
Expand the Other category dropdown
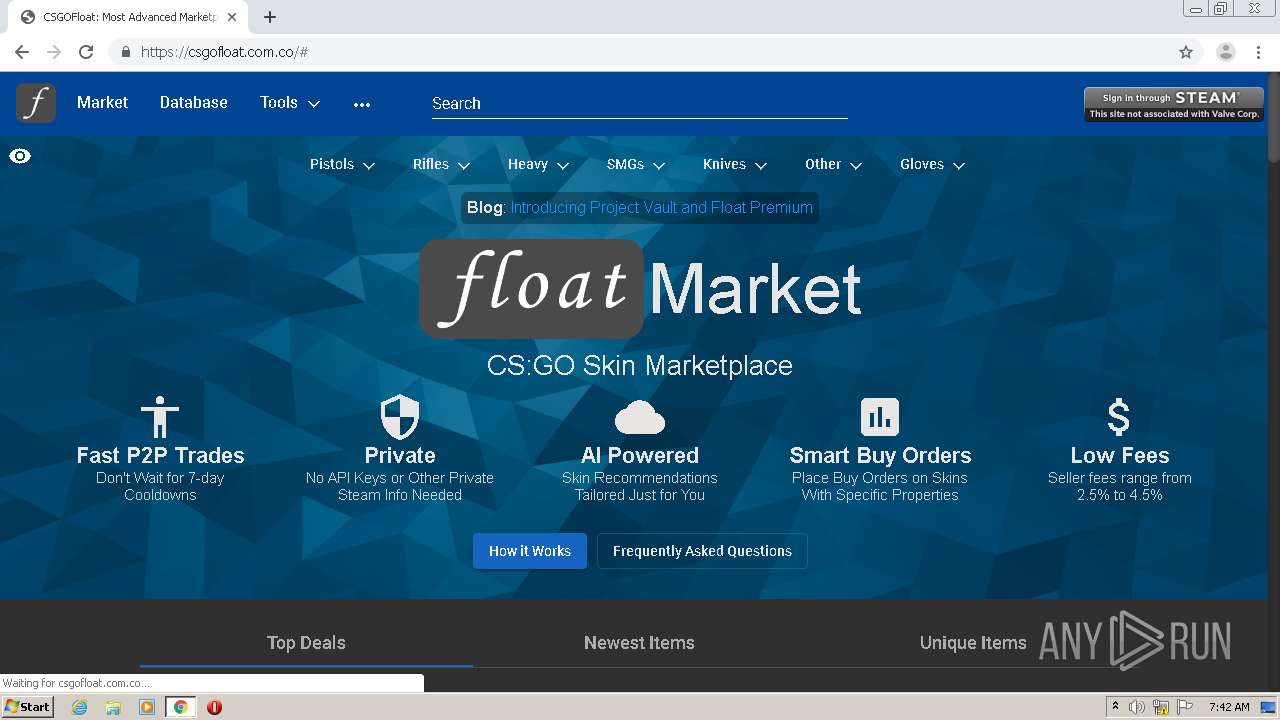[x=833, y=164]
